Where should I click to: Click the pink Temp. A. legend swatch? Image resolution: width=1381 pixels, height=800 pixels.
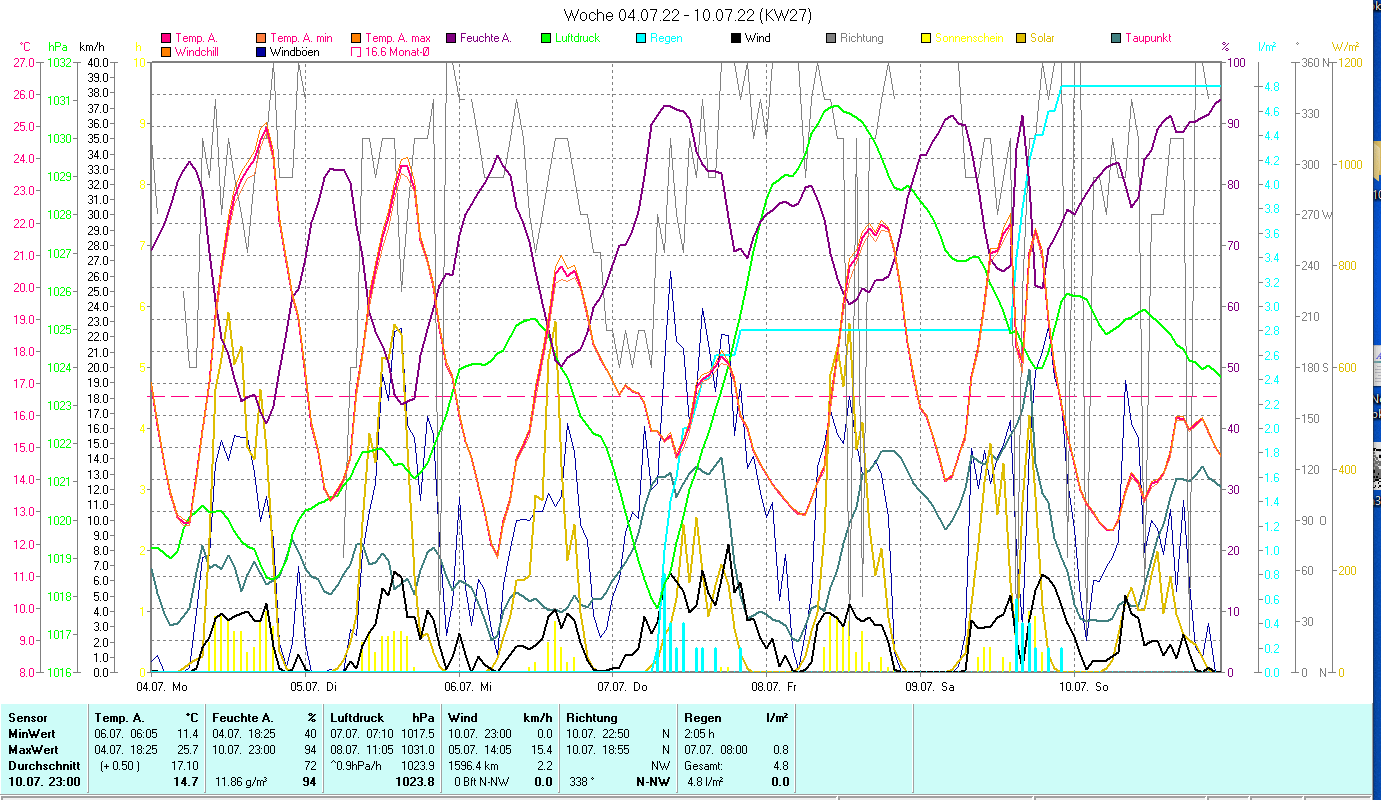[166, 38]
